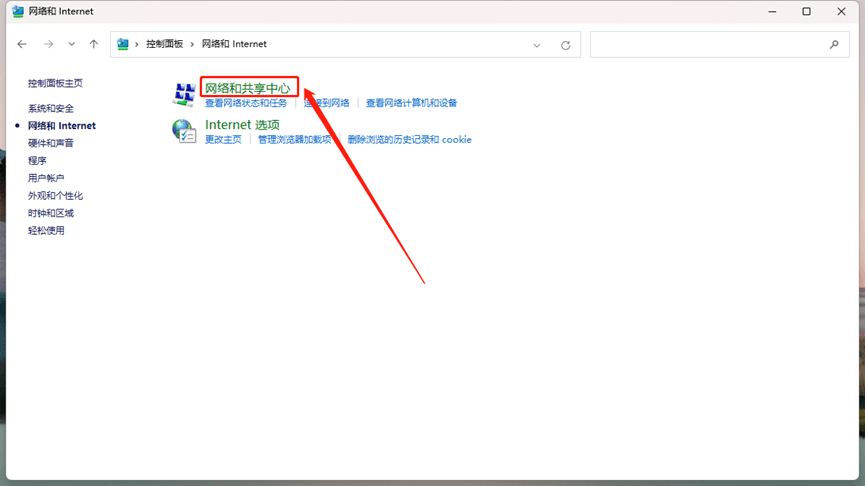
Task: Select 控制面板 breadcrumb in address bar
Action: [x=164, y=44]
